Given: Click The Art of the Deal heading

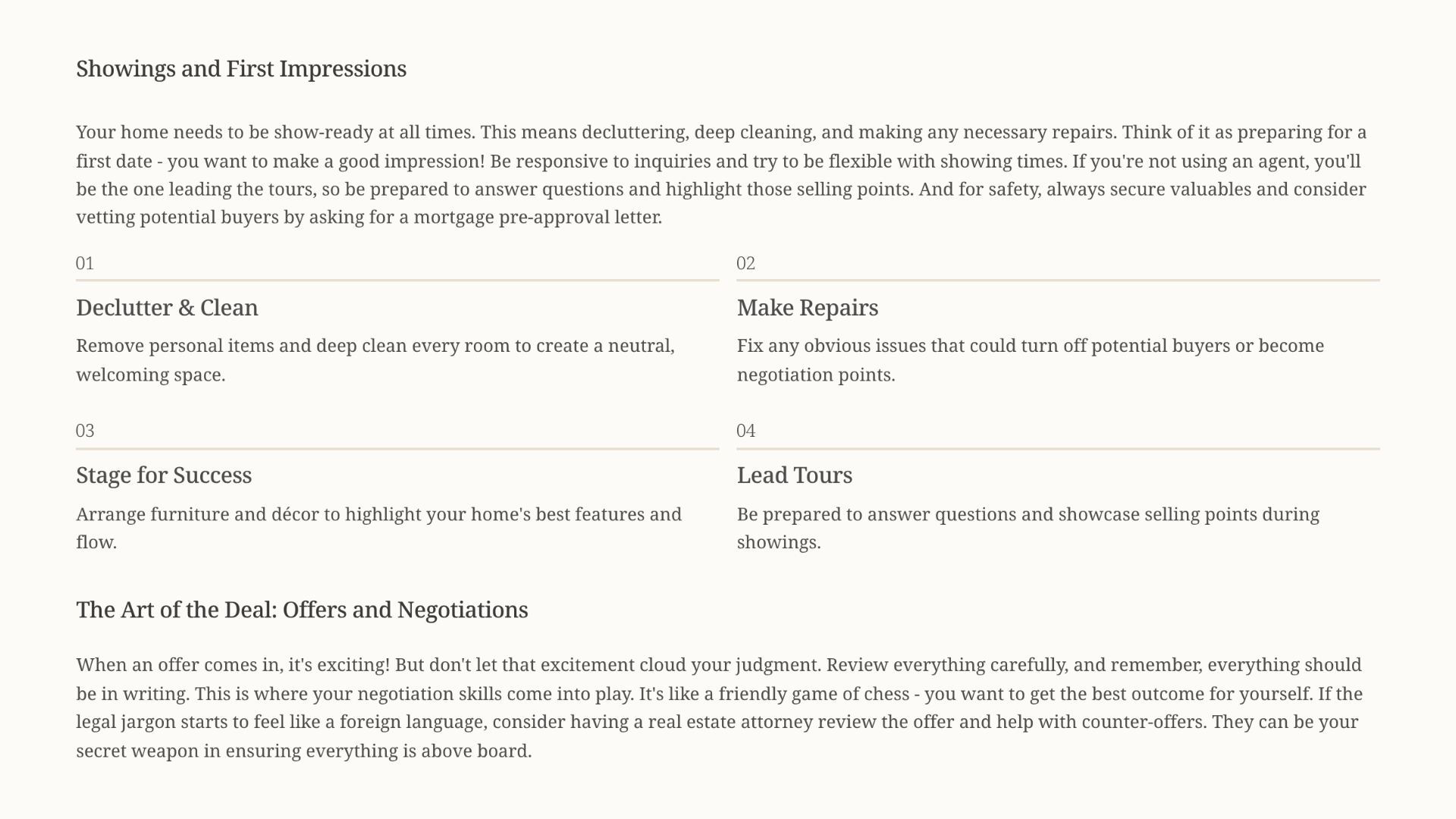Looking at the screenshot, I should click(302, 610).
